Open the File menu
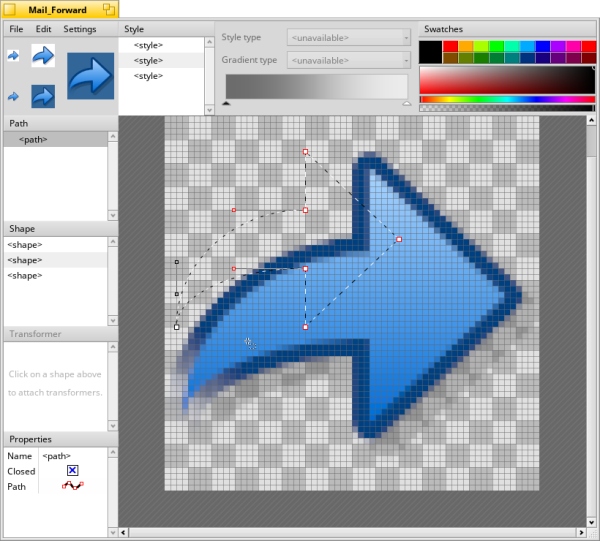 pos(16,29)
